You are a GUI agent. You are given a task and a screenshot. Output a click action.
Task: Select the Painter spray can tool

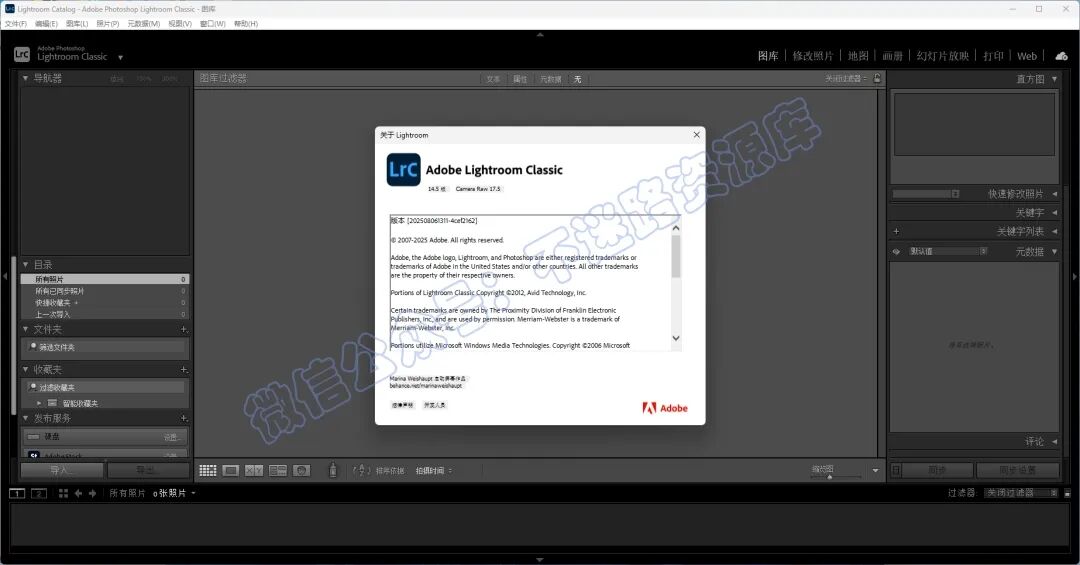point(333,470)
